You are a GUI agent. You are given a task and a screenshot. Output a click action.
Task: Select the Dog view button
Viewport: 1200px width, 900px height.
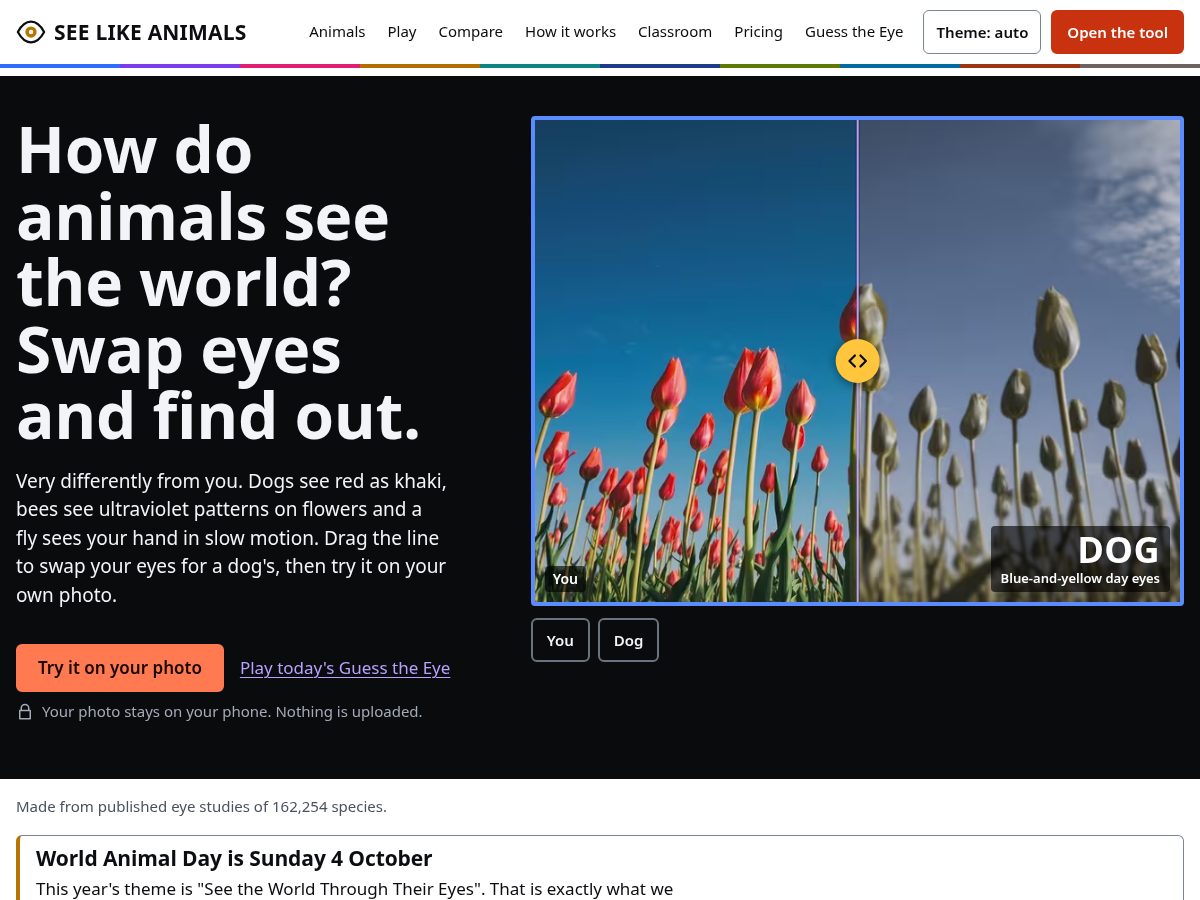[x=628, y=640]
